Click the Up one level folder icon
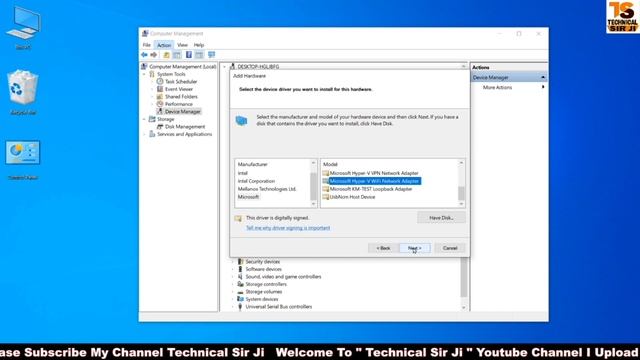The image size is (640, 360). coord(167,55)
